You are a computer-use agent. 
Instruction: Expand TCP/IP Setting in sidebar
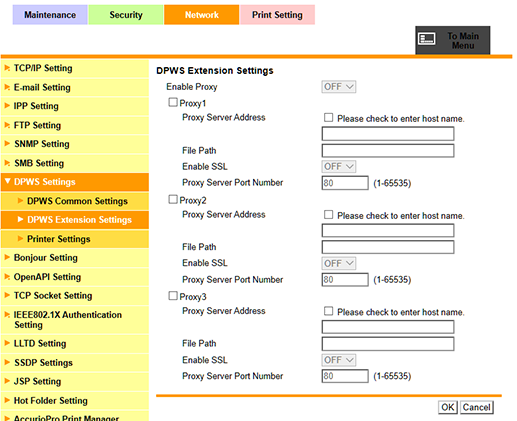tap(75, 68)
